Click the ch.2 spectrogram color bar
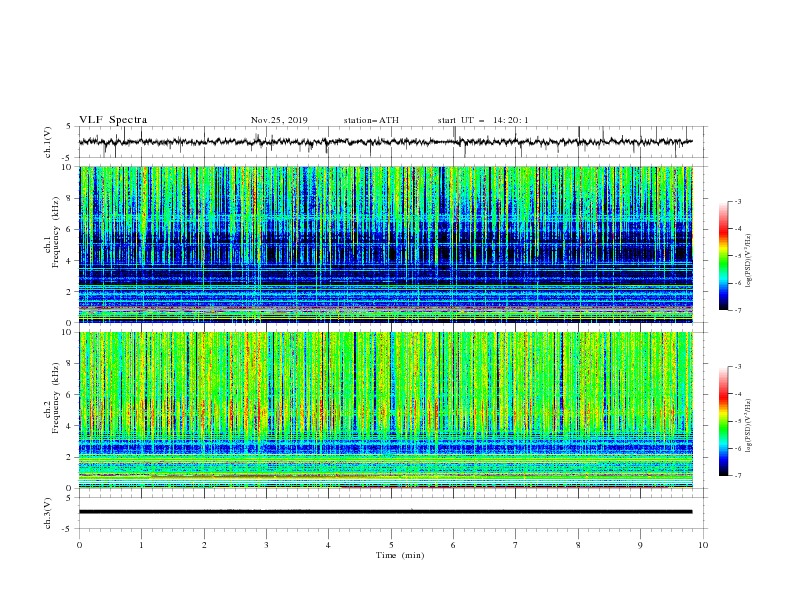 click(x=724, y=421)
